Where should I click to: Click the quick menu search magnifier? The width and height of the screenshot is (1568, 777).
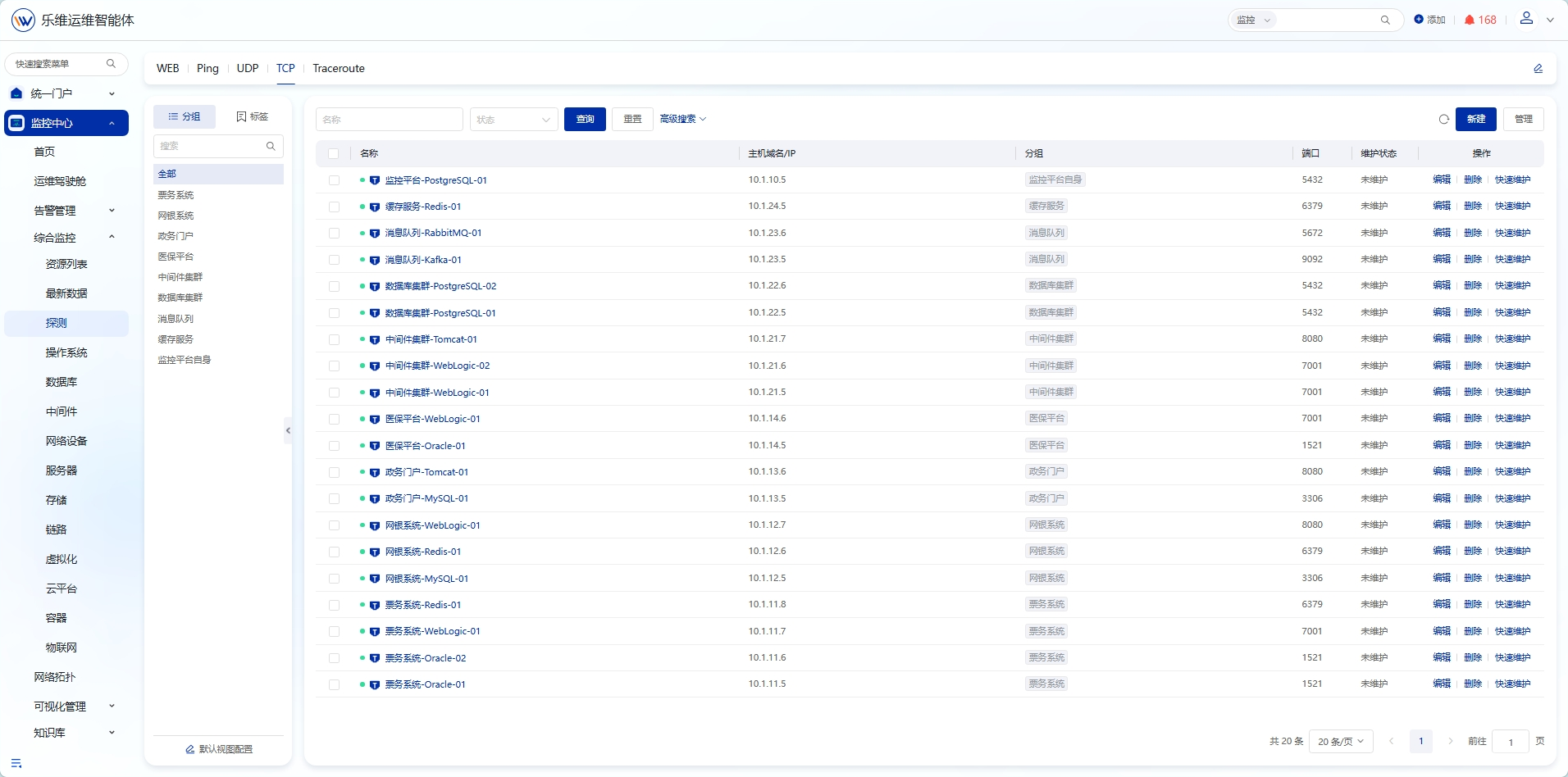pos(112,64)
